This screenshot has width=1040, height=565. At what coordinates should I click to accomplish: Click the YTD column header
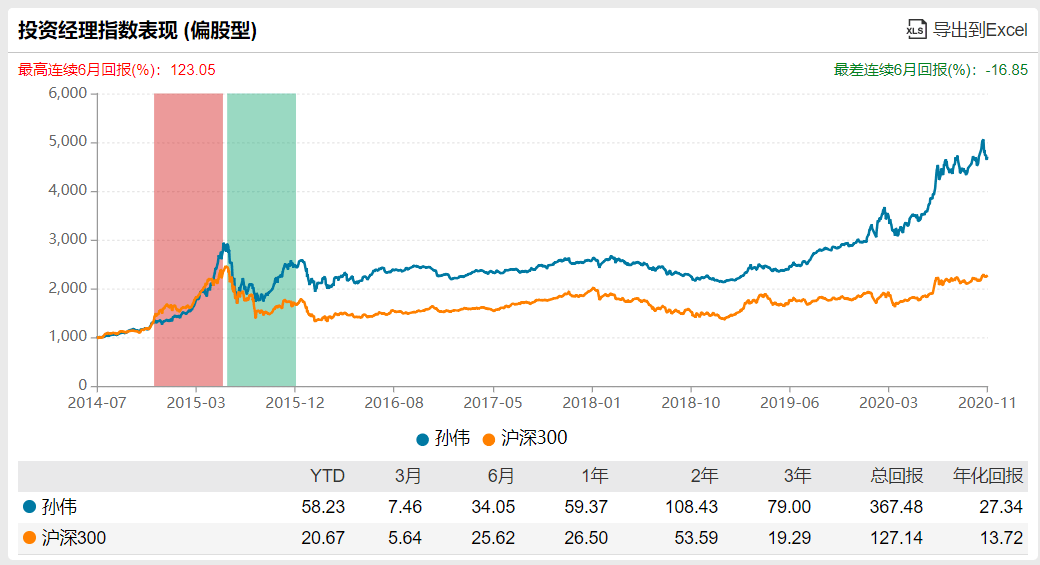pyautogui.click(x=329, y=476)
